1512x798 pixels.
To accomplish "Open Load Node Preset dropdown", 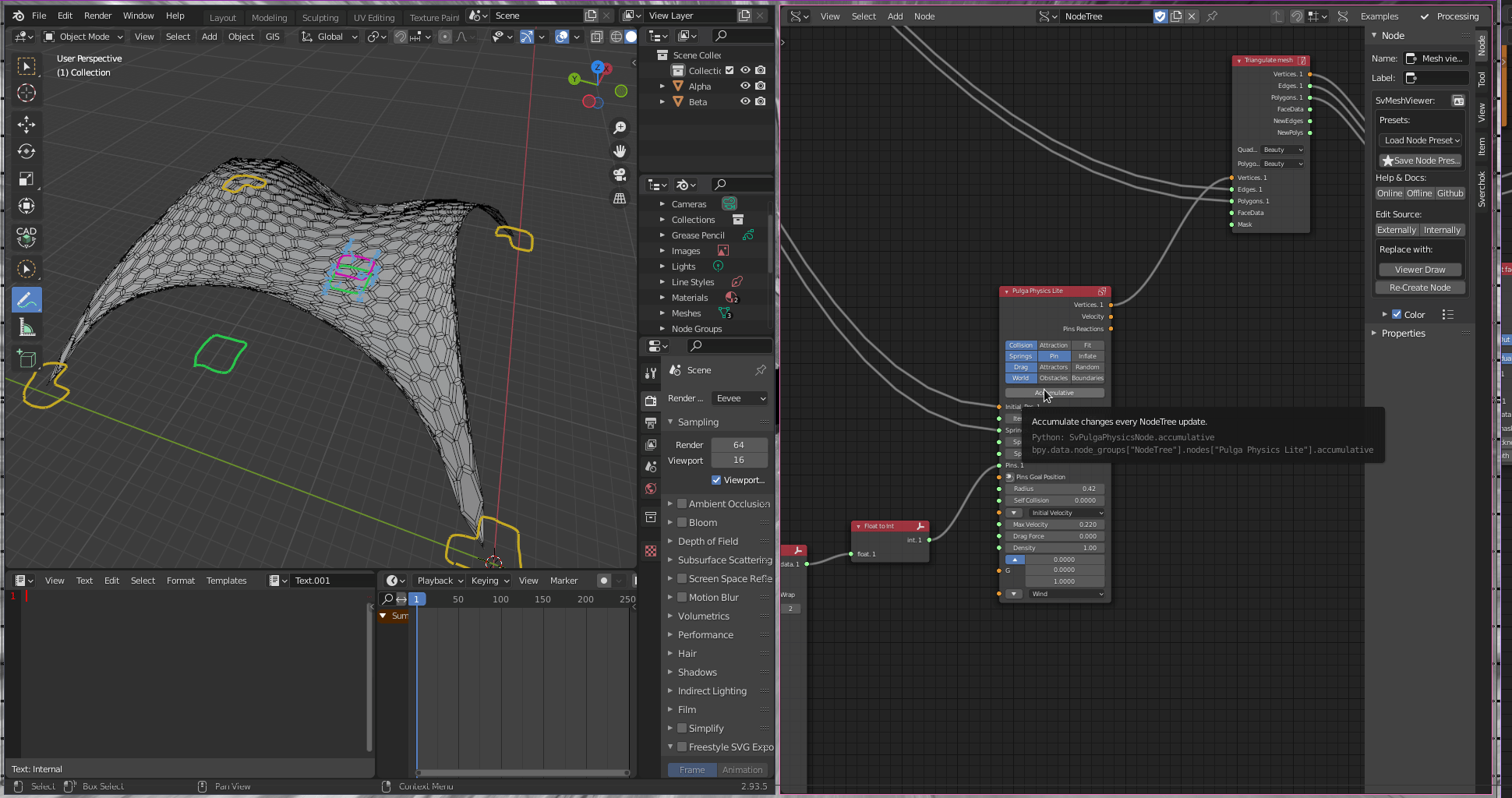I will 1420,140.
